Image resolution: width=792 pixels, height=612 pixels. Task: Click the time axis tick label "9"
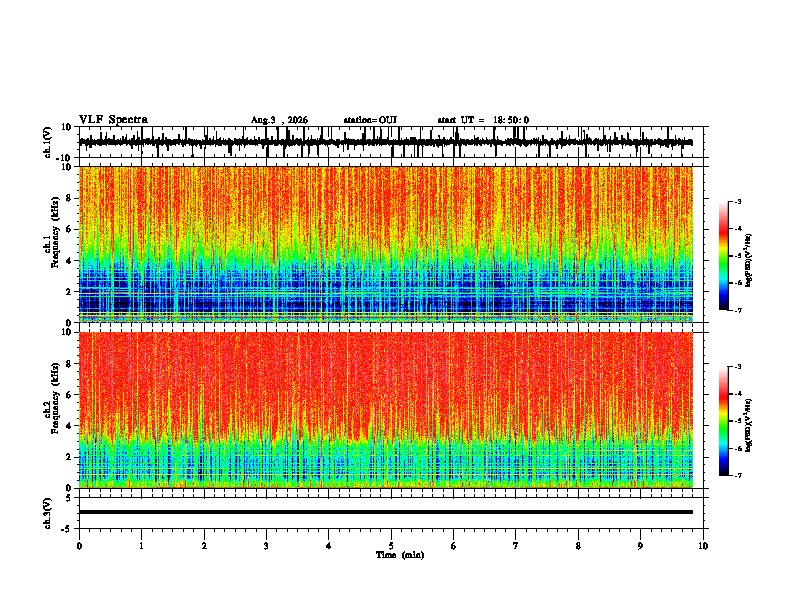click(640, 546)
